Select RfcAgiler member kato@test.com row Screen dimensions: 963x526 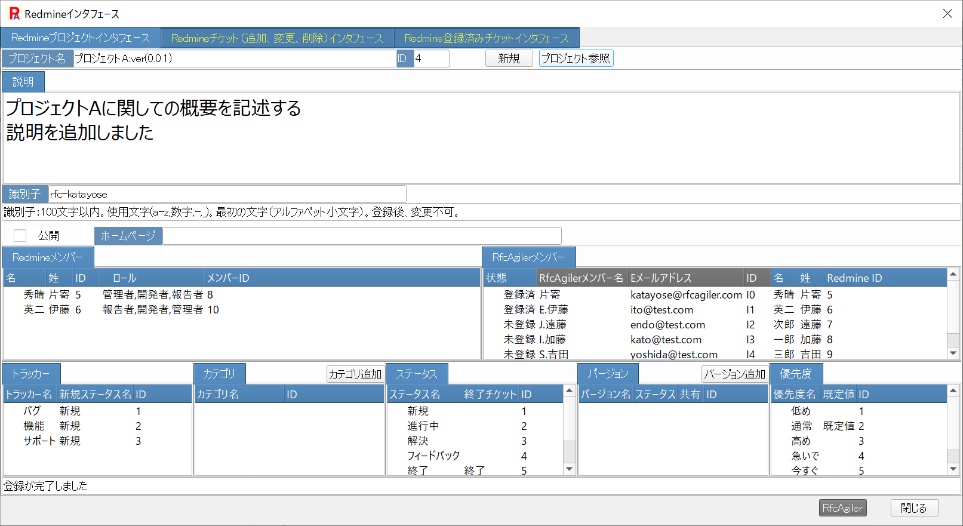(x=715, y=339)
